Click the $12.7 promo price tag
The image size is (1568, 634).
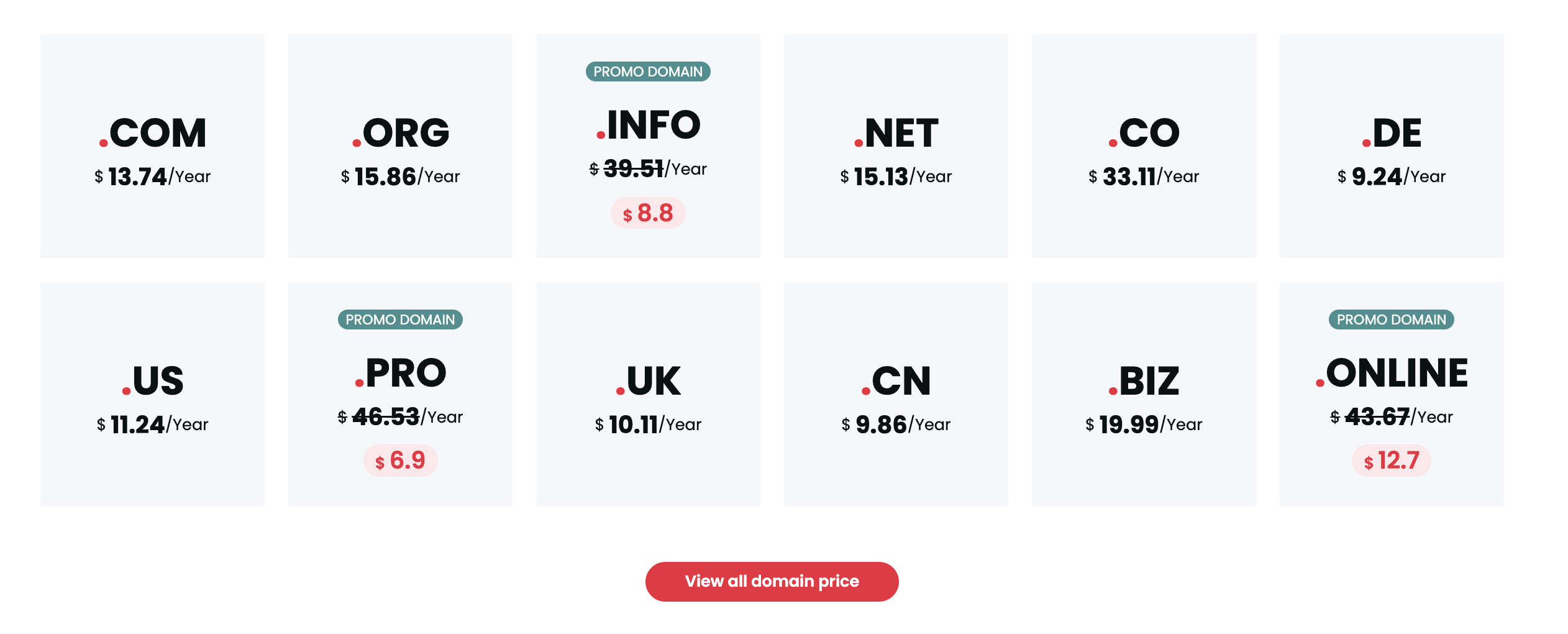(1392, 461)
